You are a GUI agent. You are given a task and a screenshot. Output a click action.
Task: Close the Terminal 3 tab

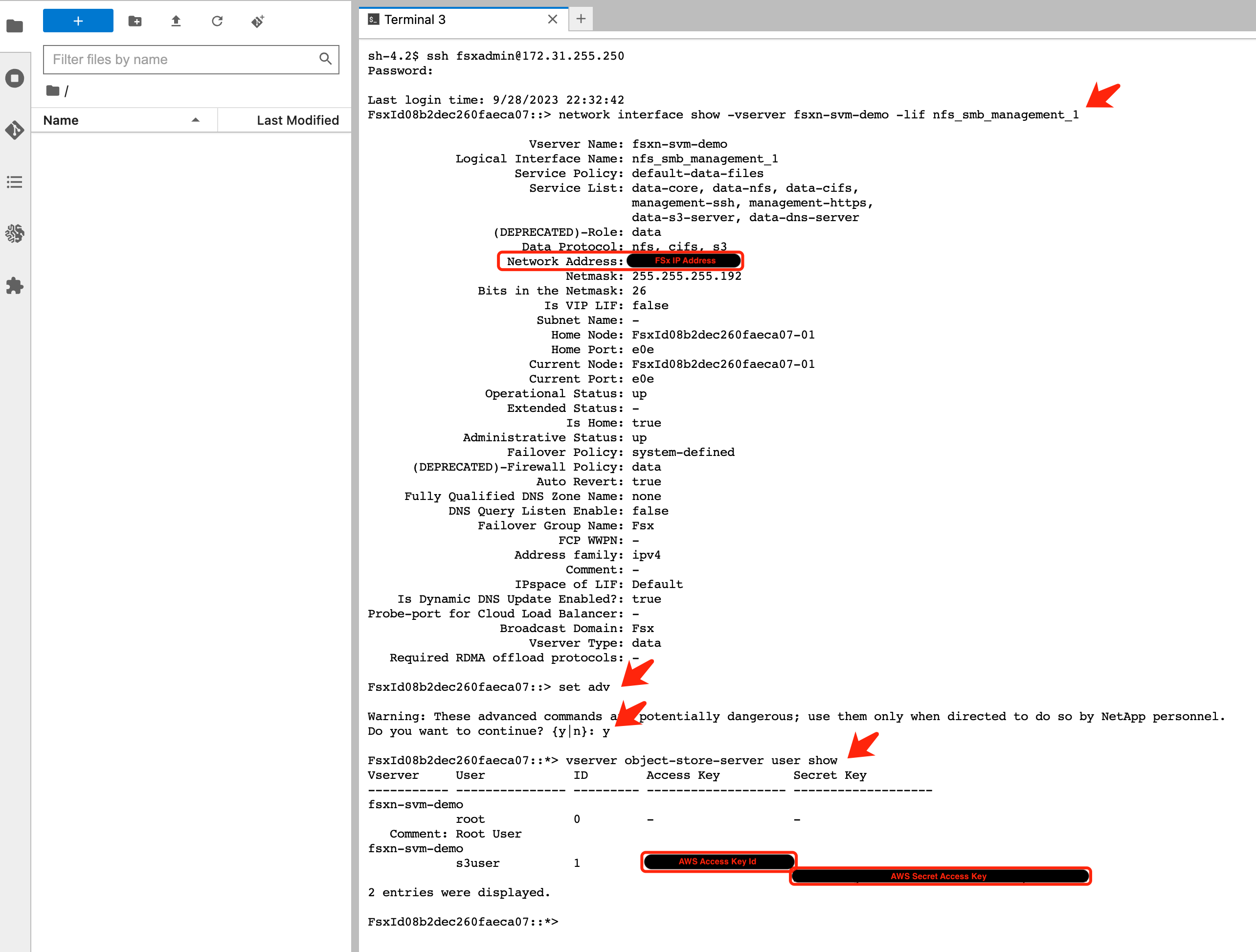(552, 19)
